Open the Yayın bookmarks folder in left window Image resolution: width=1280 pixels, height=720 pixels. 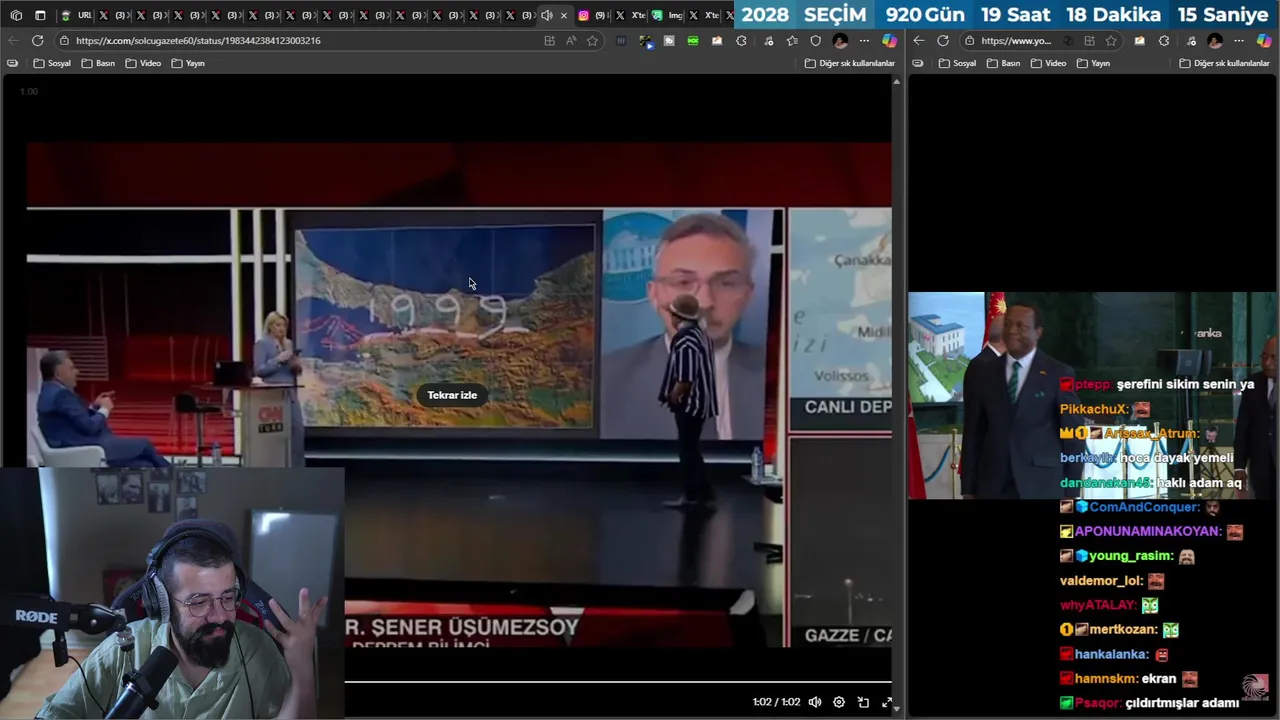[x=188, y=63]
